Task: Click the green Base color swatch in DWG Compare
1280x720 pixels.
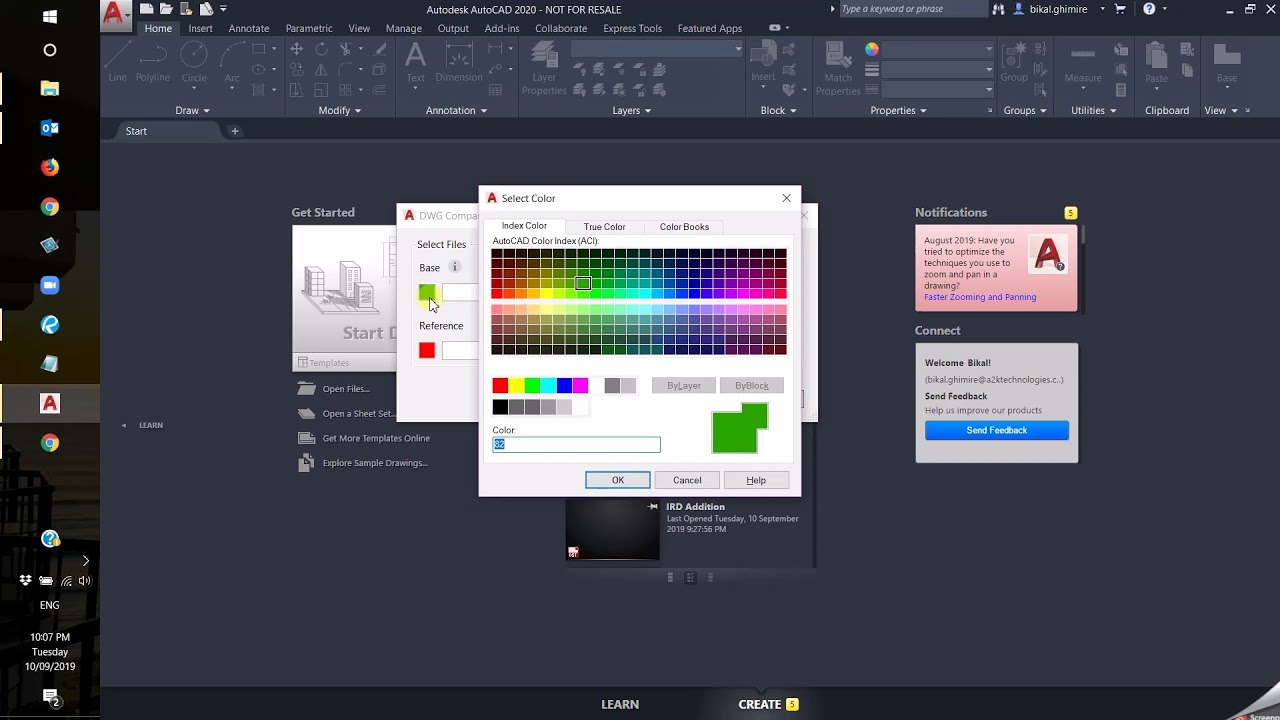Action: [x=427, y=292]
